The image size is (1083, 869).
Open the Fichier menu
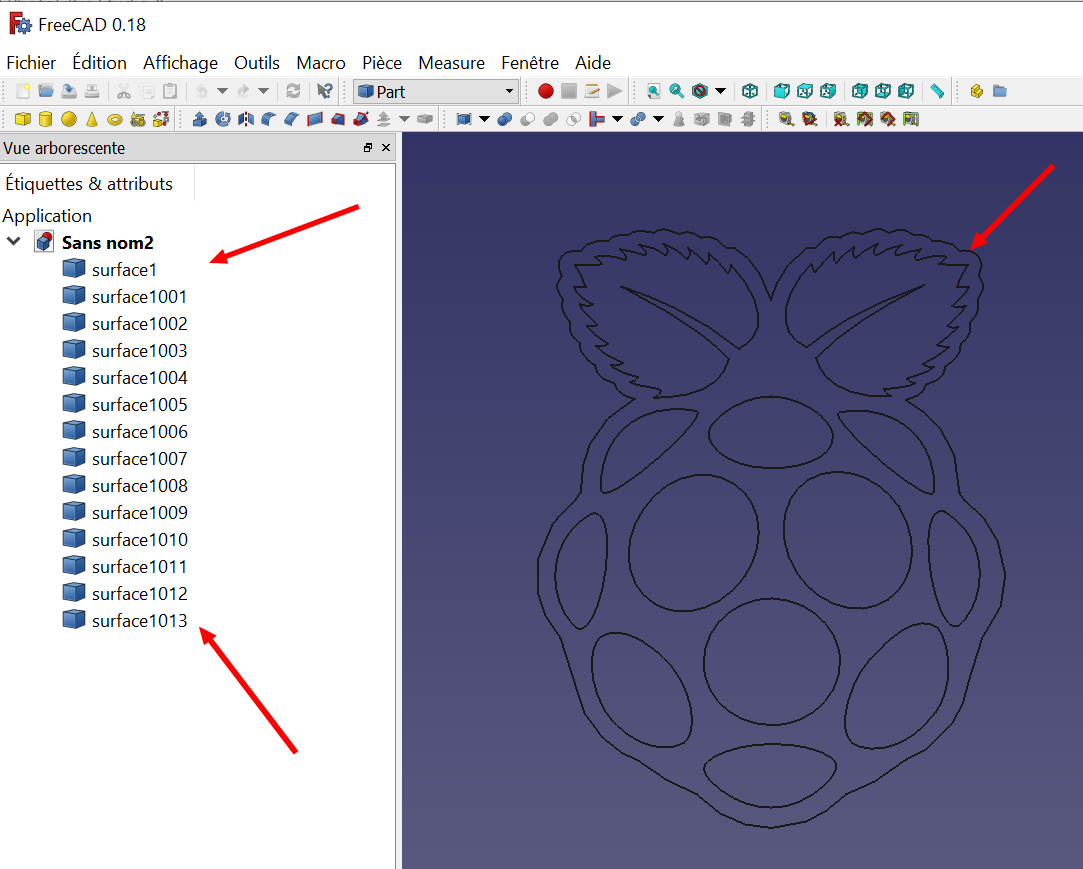31,63
